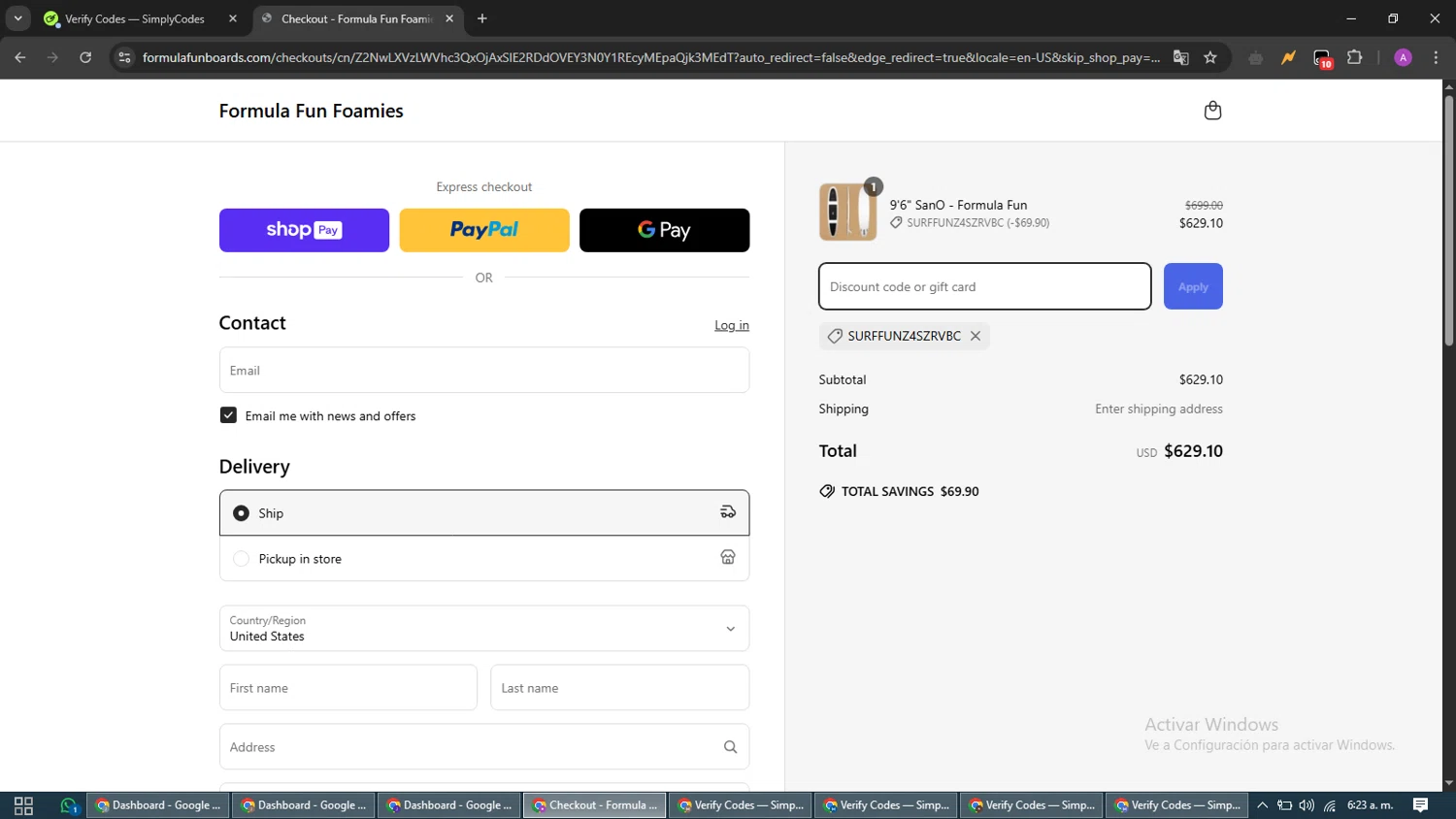The image size is (1456, 819).
Task: Remove the SURFFUNZ4SZRVBC discount code
Action: tap(976, 336)
